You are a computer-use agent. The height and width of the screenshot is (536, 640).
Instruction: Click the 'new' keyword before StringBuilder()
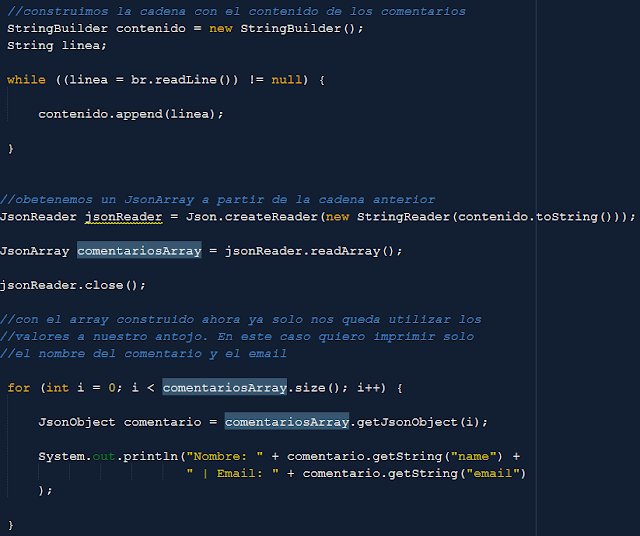221,29
